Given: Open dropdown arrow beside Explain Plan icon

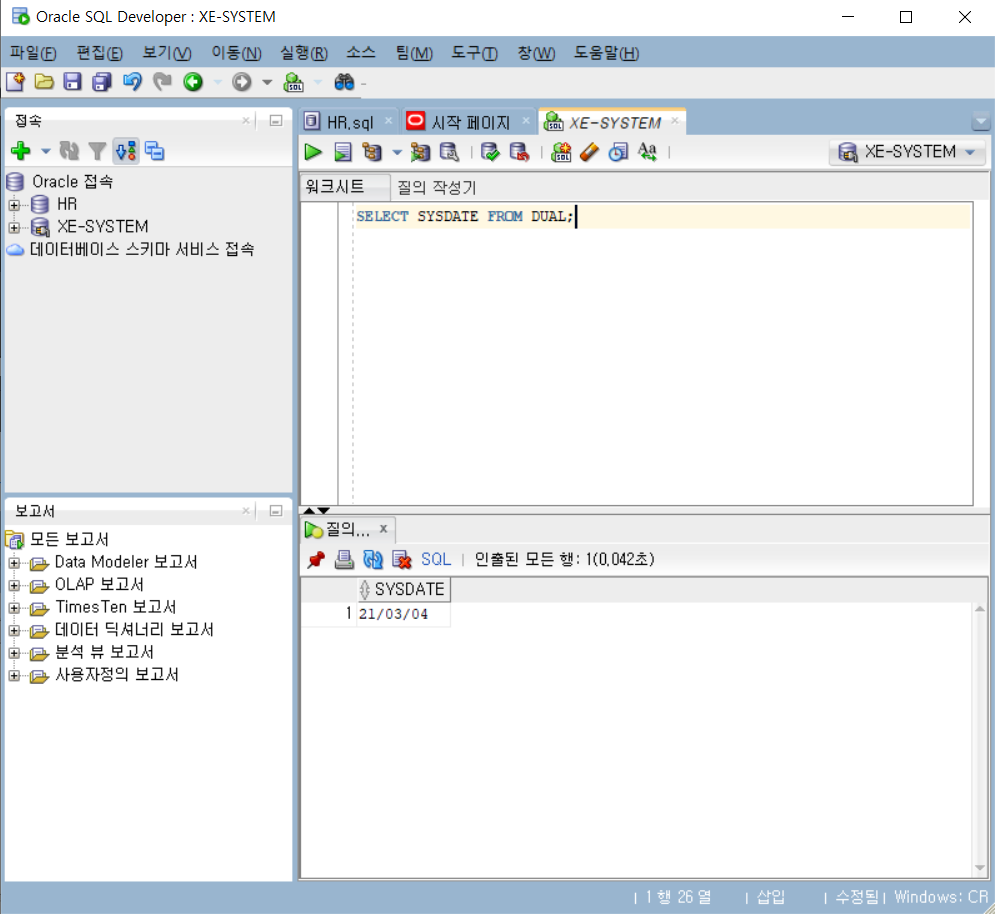Looking at the screenshot, I should click(x=397, y=152).
